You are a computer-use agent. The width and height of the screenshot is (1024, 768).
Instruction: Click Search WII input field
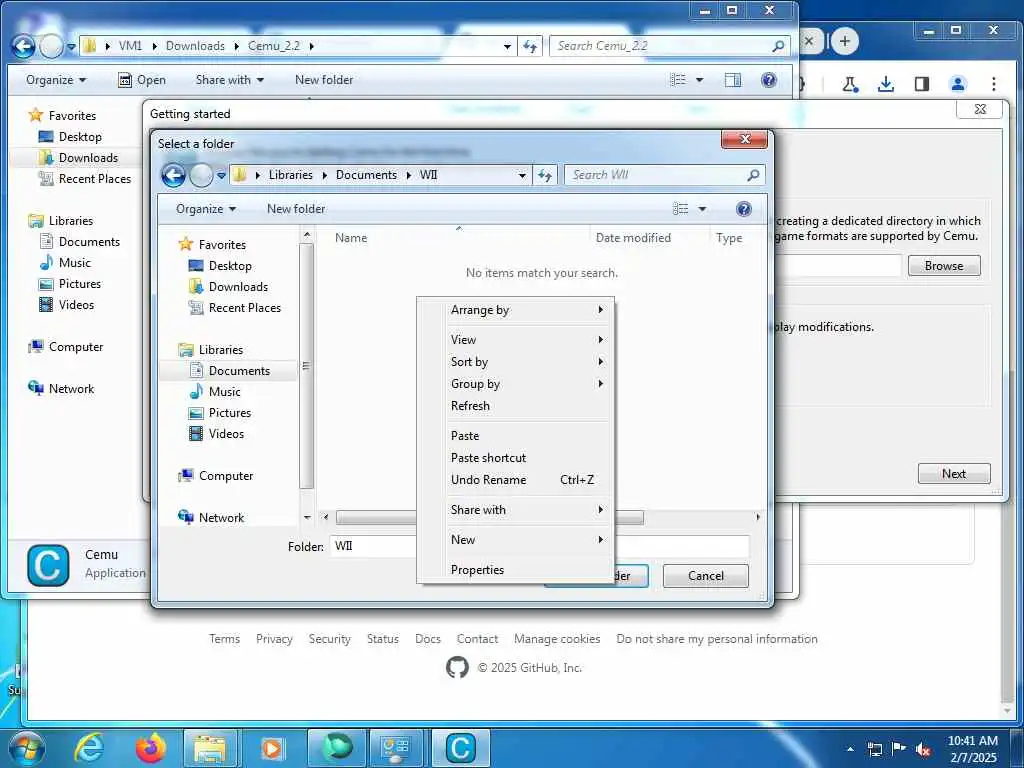(x=656, y=175)
